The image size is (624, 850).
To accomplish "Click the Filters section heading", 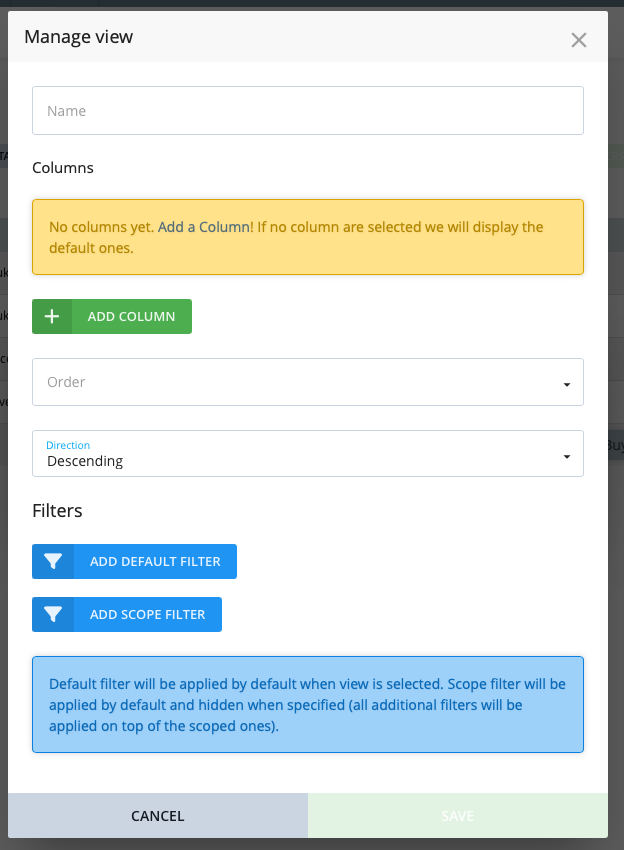I will tap(57, 511).
